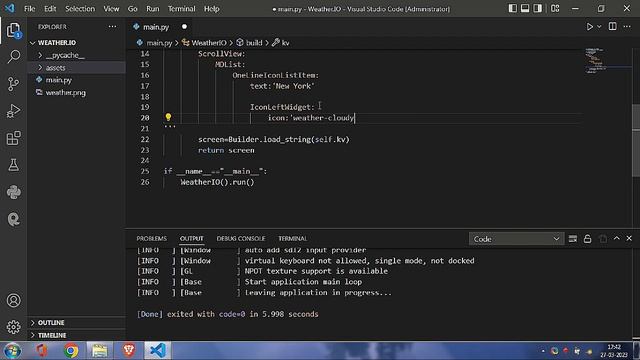Open Google Chrome from the taskbar
The width and height of the screenshot is (640, 360).
pos(71,351)
